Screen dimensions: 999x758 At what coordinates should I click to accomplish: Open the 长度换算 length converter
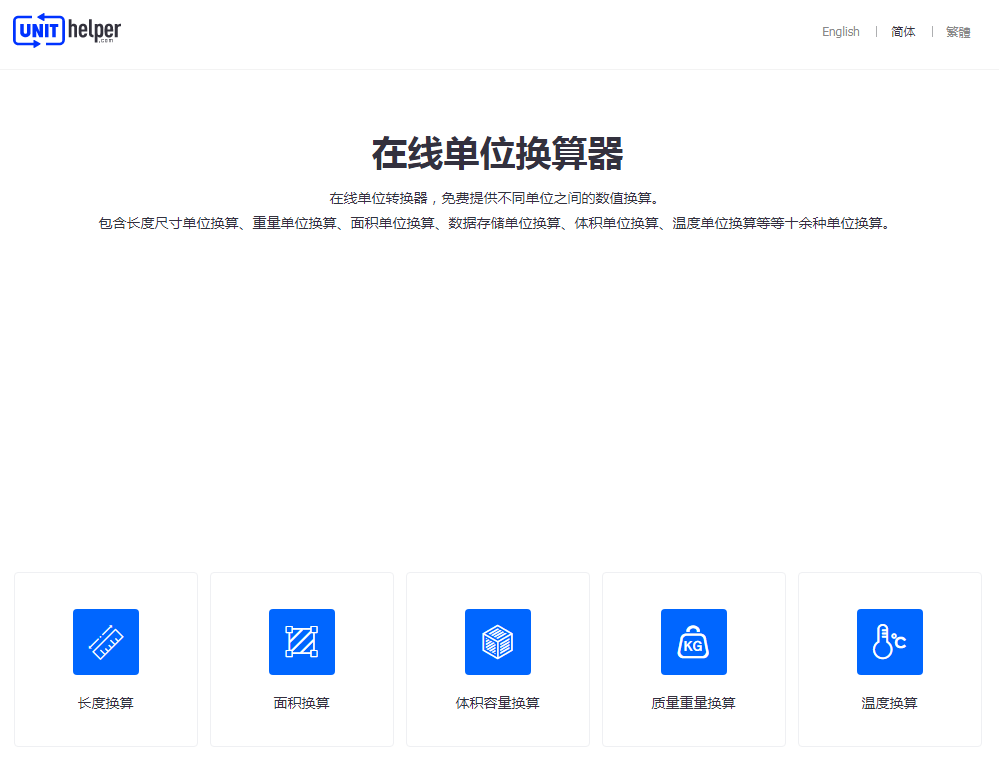pyautogui.click(x=105, y=703)
